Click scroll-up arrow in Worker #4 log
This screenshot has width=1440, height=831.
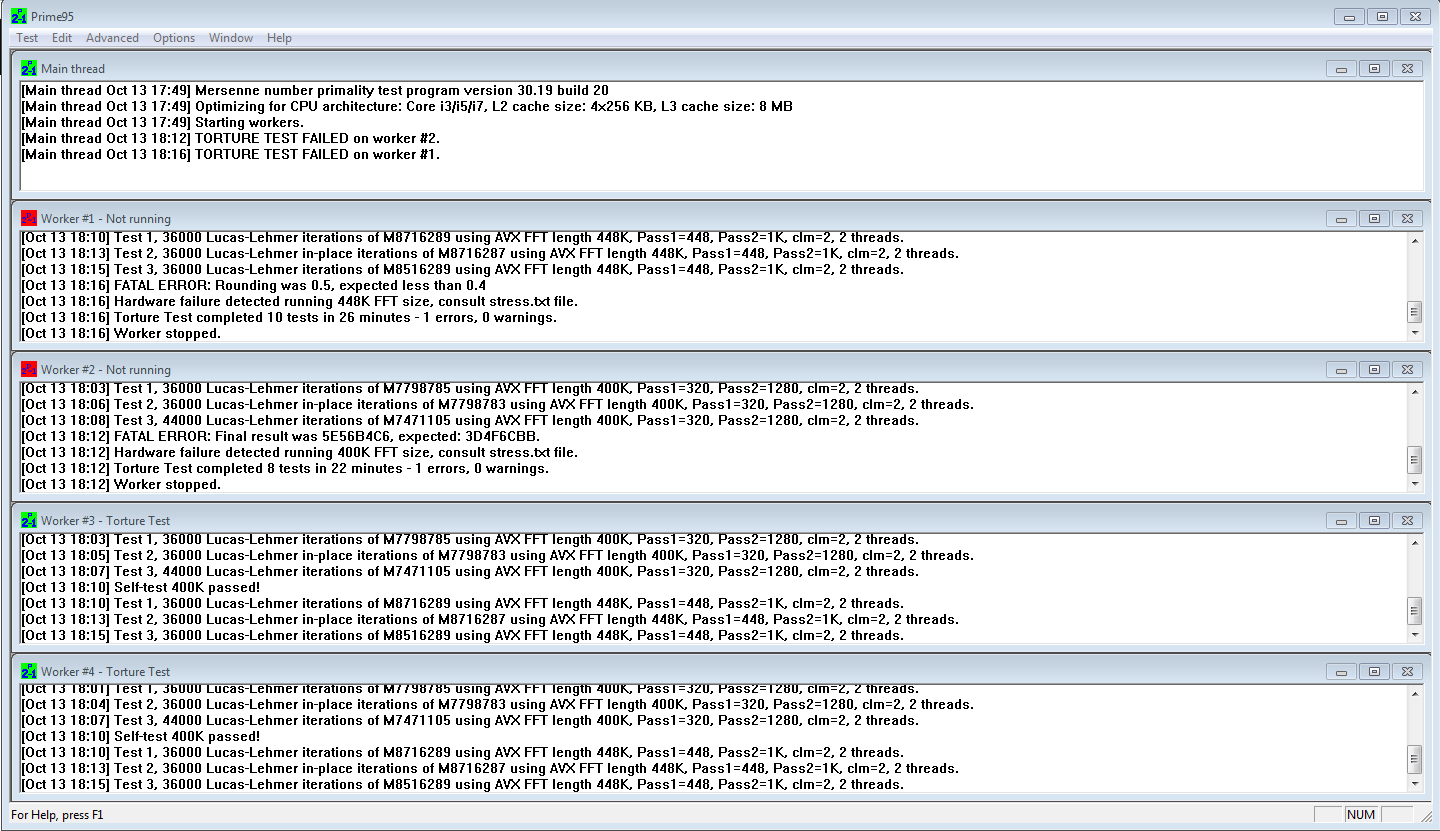click(1414, 693)
